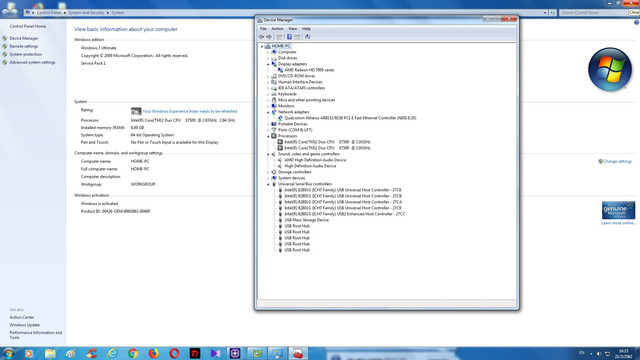Collapse the Display adapters category
The height and width of the screenshot is (360, 640).
pyautogui.click(x=268, y=64)
